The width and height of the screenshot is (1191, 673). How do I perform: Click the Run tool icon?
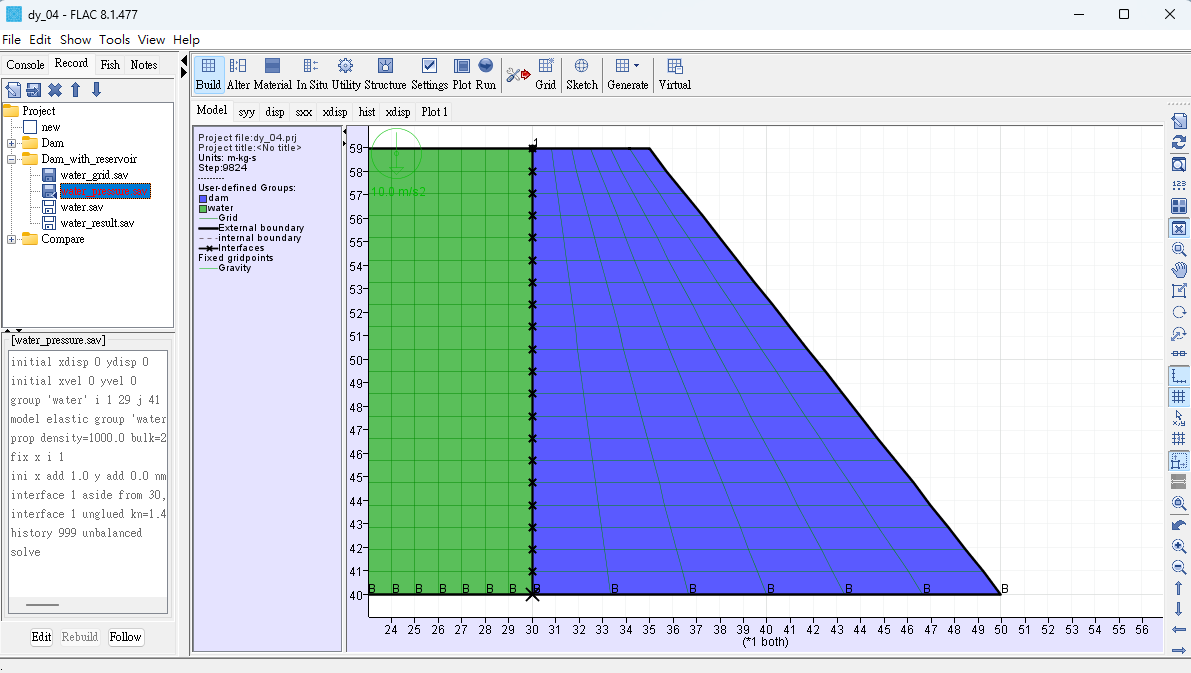[485, 74]
